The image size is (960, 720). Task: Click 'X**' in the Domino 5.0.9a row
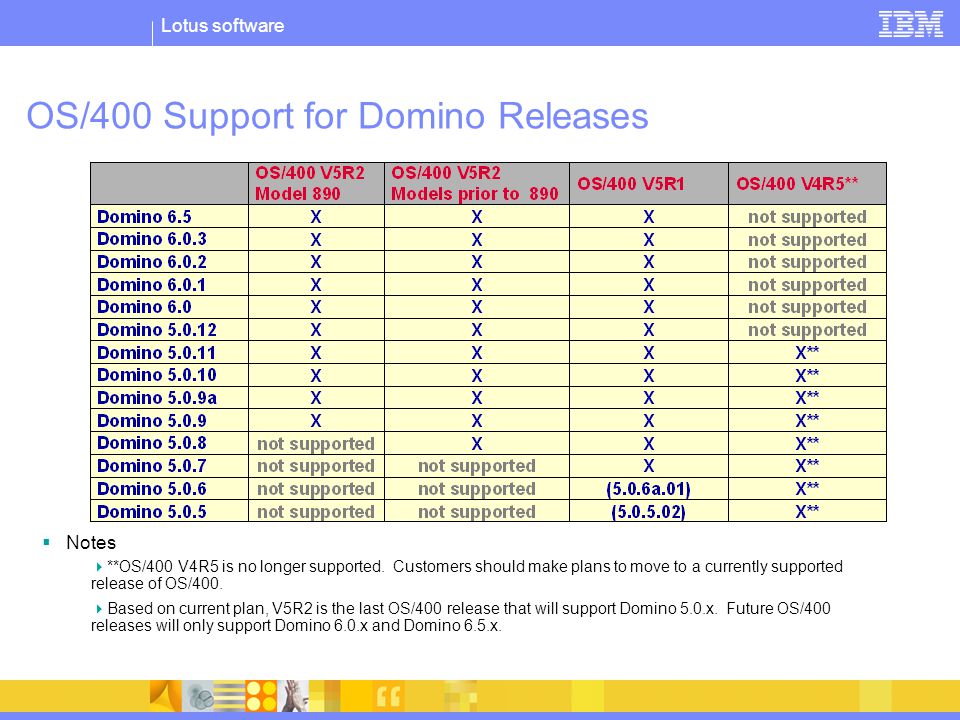pos(807,398)
